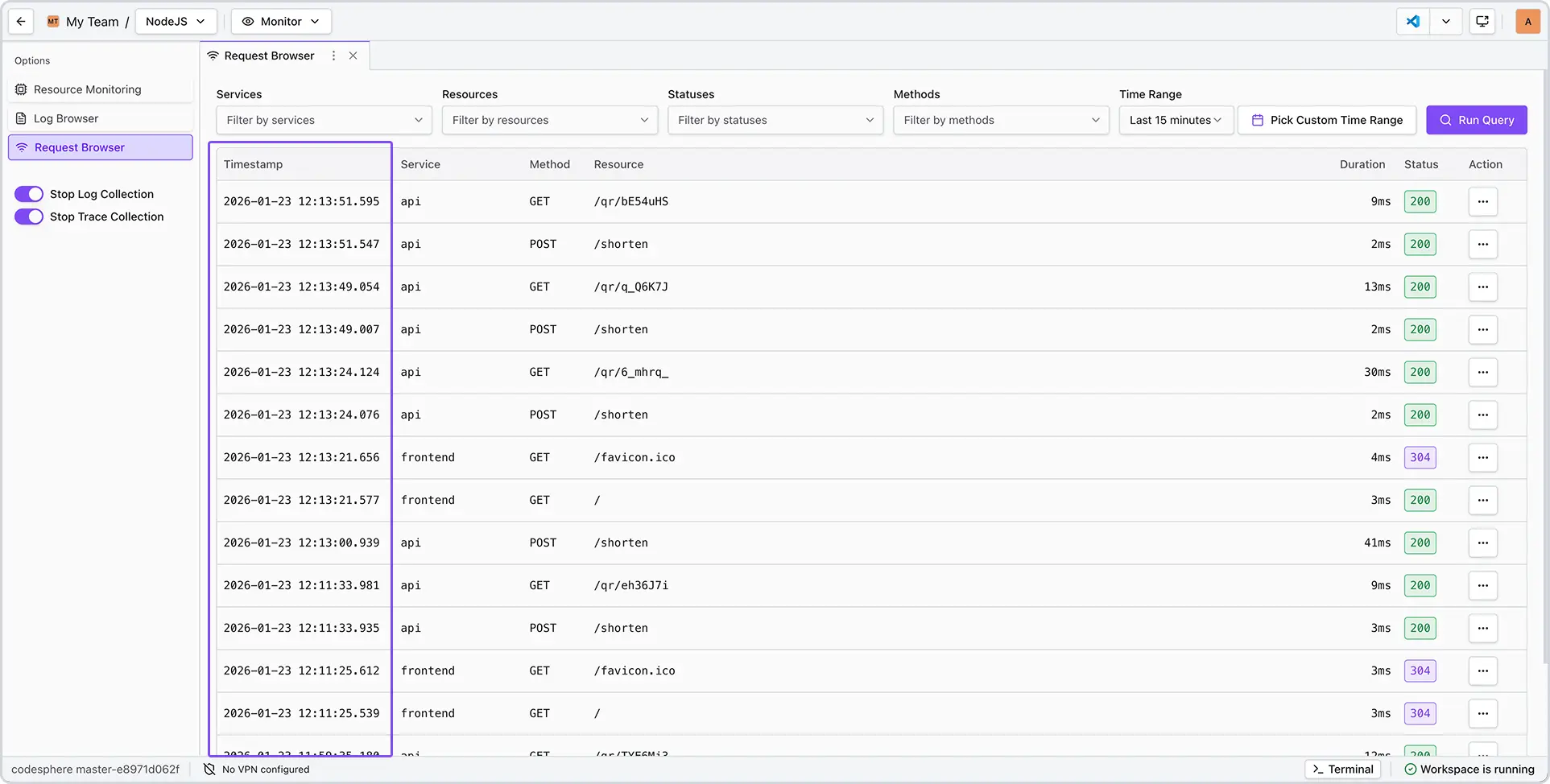Open action menu for /qr/bE54uHS request
Image resolution: width=1550 pixels, height=784 pixels.
click(x=1482, y=201)
